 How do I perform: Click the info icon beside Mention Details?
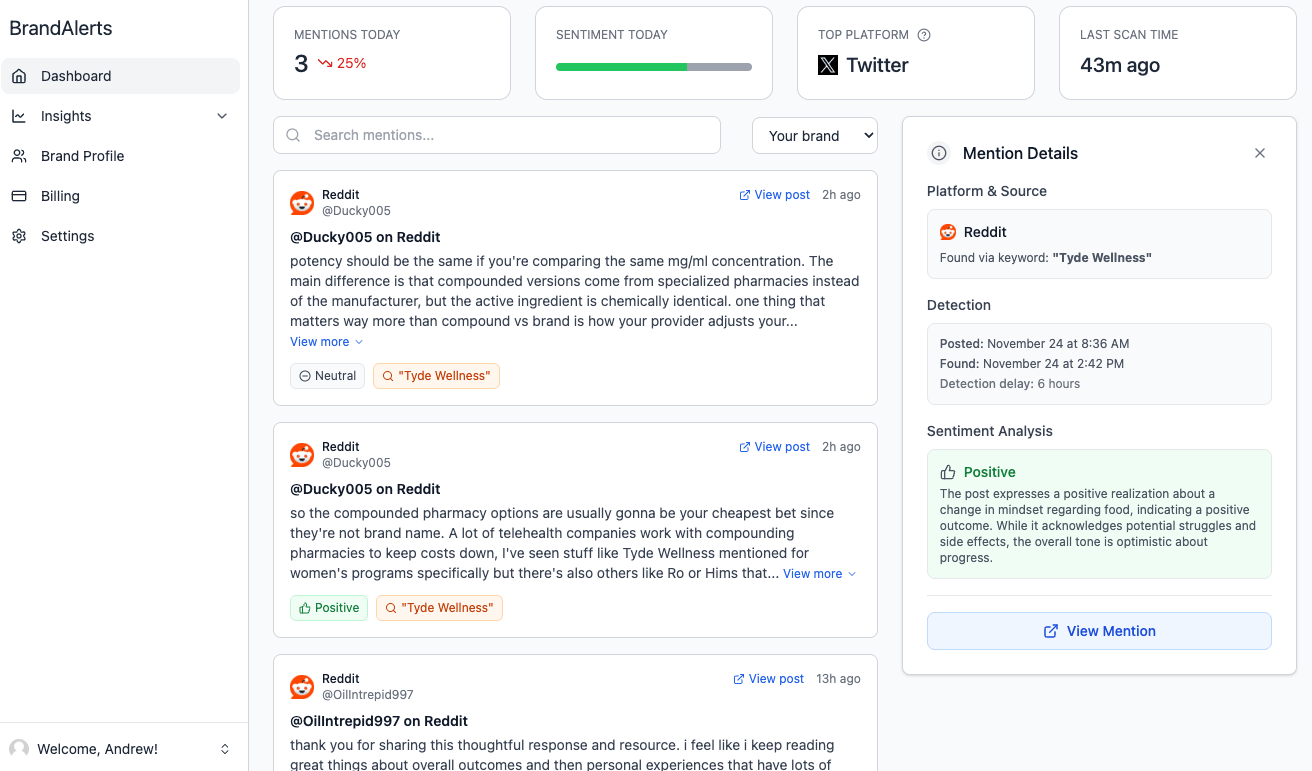(x=939, y=153)
